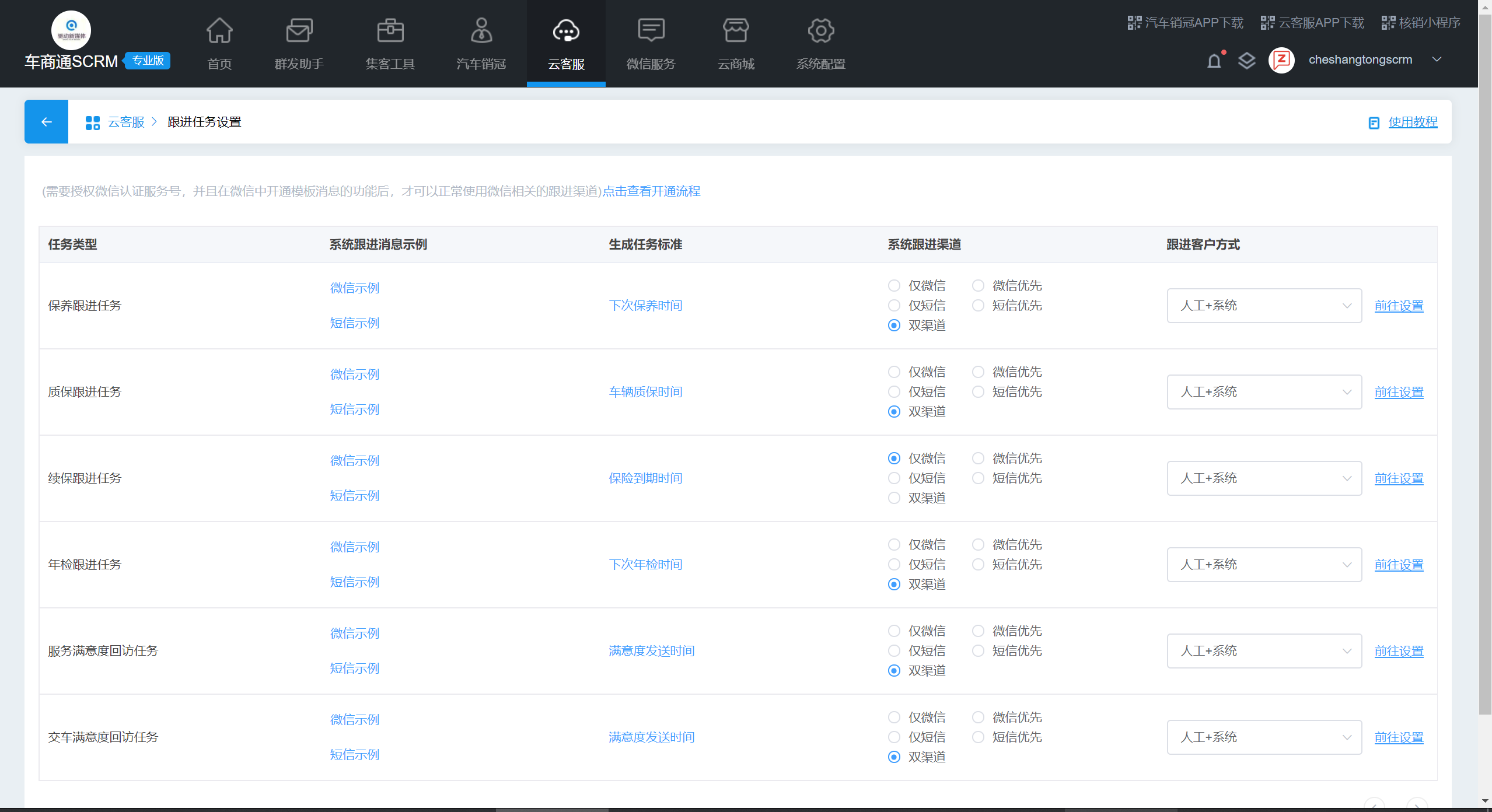Select 双渠道 for 续保跟进任务

(x=894, y=498)
